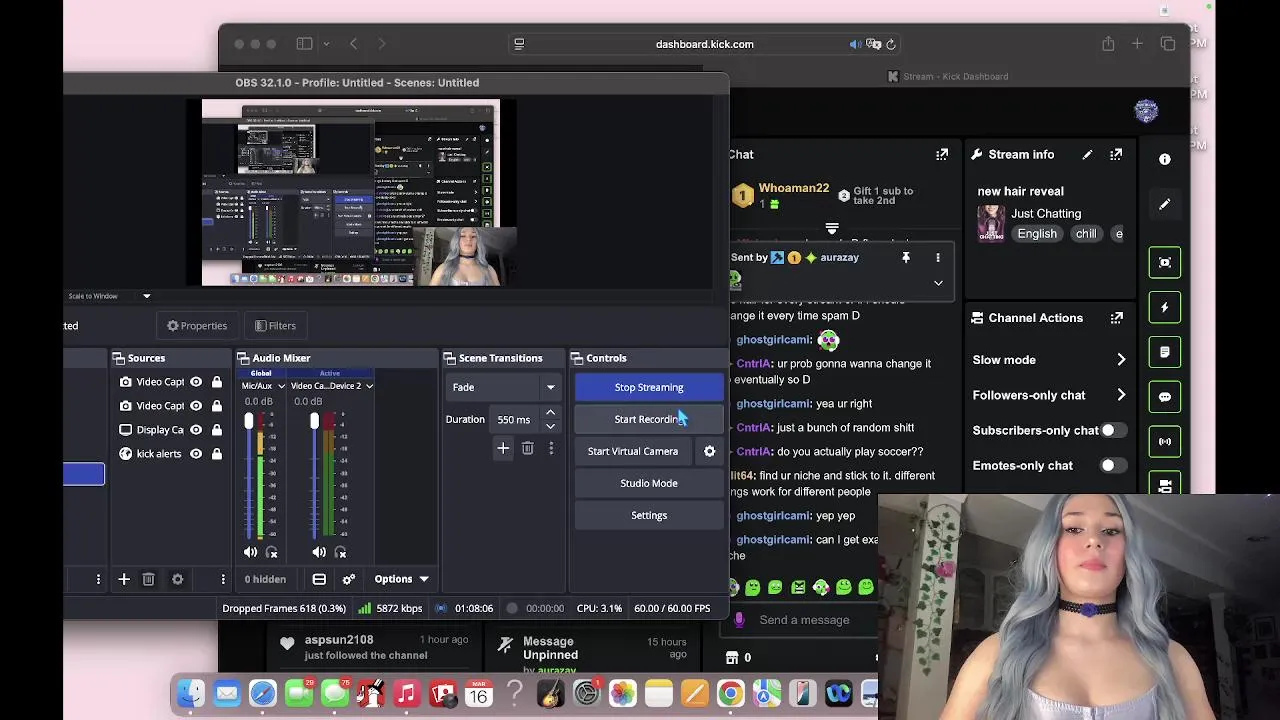Open advanced audio properties gears icon
Image resolution: width=1280 pixels, height=720 pixels.
tap(349, 579)
